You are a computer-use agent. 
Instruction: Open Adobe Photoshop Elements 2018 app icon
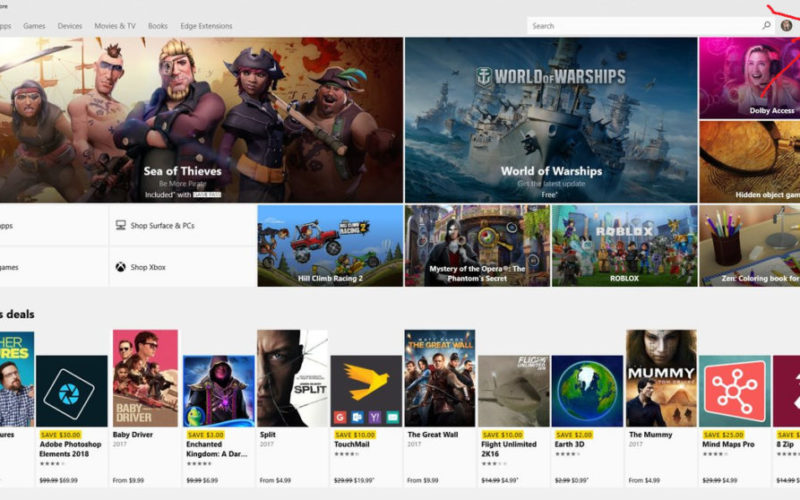coord(71,391)
